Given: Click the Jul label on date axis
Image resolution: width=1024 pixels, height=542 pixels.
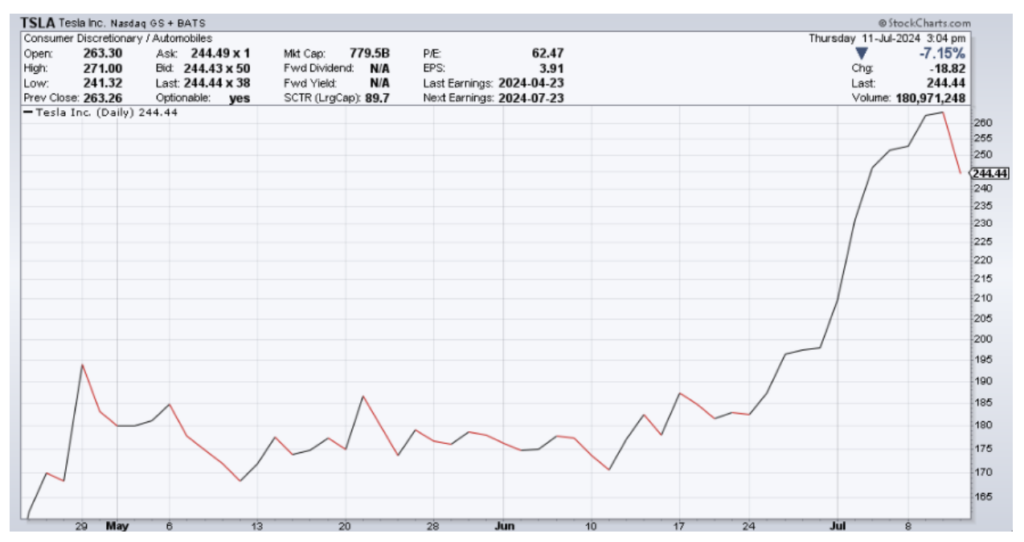Looking at the screenshot, I should [837, 526].
